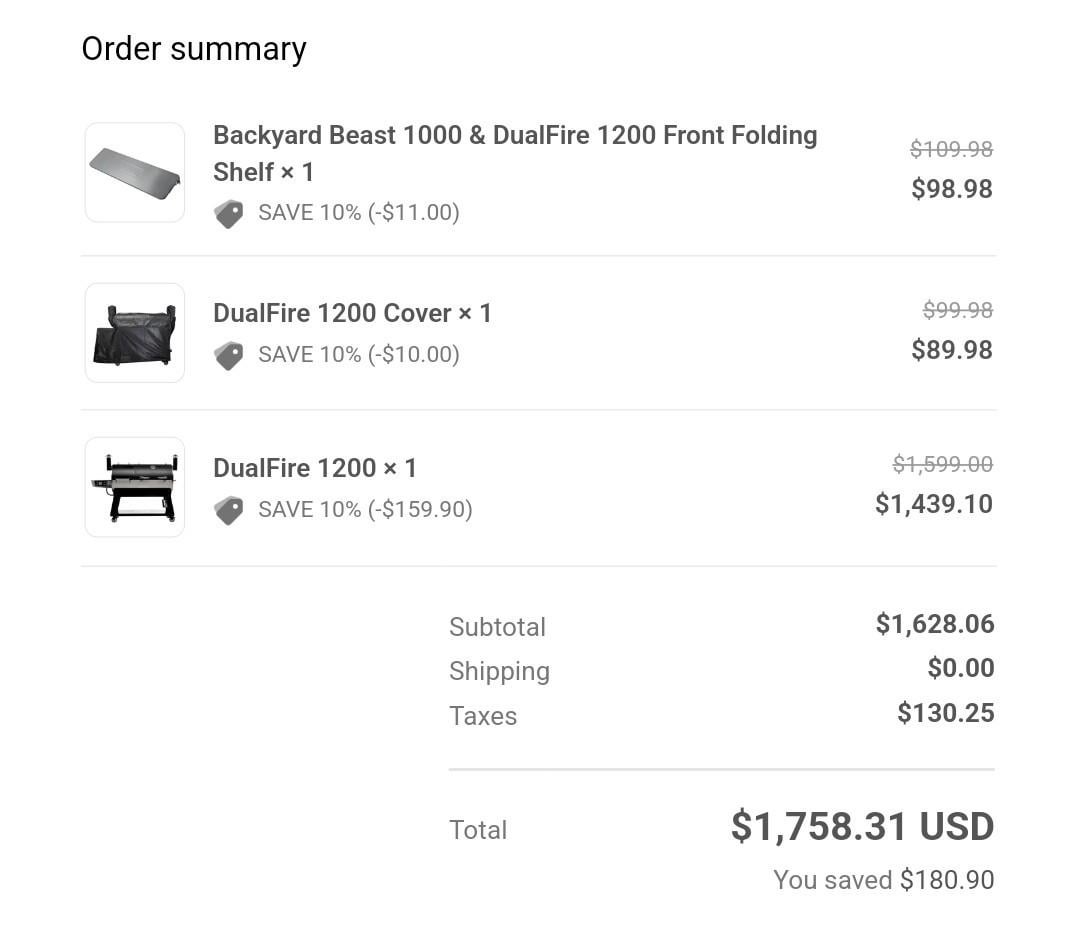Click the DualFire 1200 Cover product thumbnail
This screenshot has height=930, width=1080.
(x=135, y=333)
